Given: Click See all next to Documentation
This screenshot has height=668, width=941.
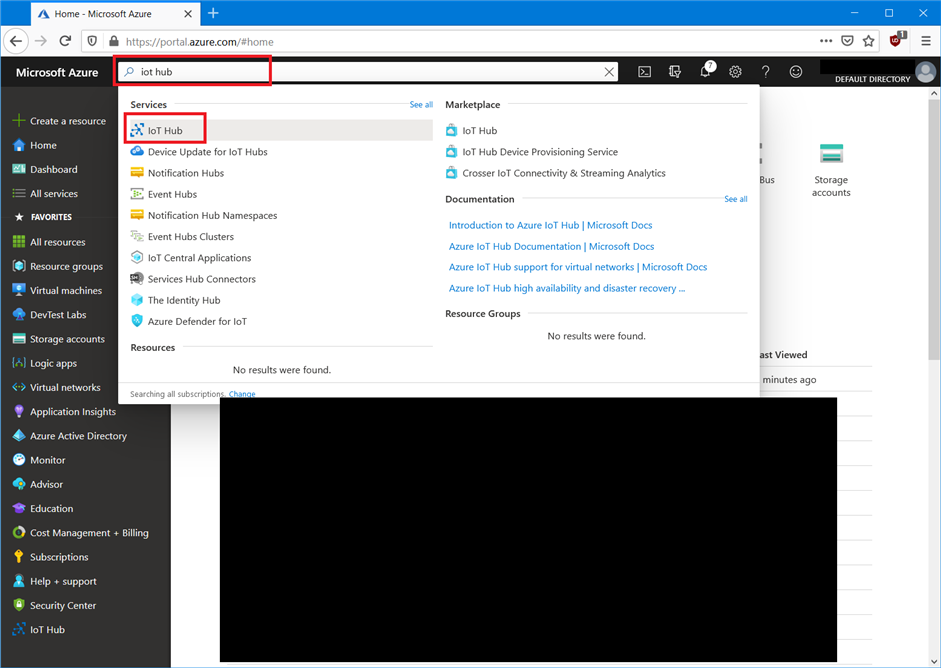Looking at the screenshot, I should tap(735, 199).
